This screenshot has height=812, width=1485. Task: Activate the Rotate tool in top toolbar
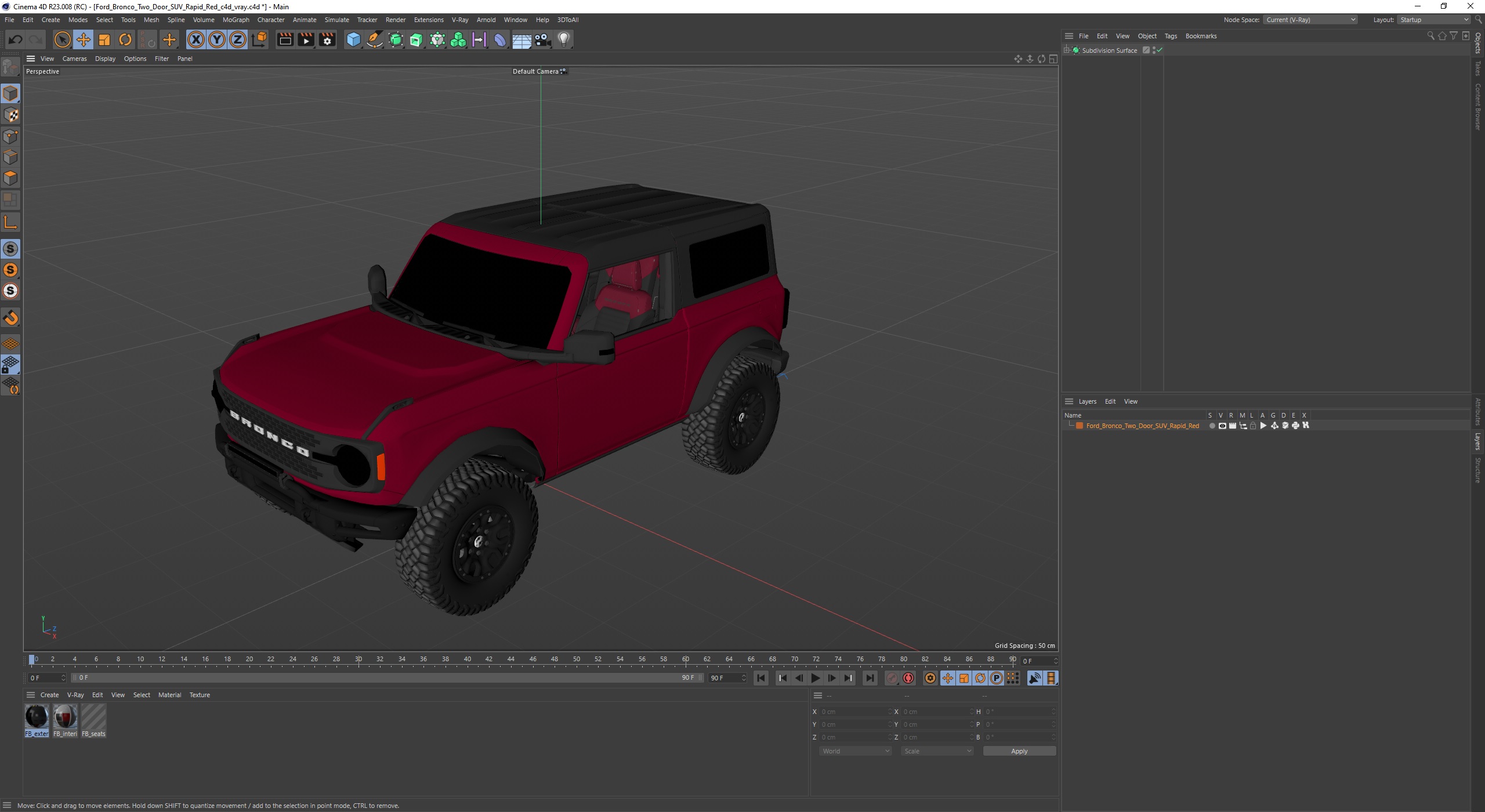tap(125, 39)
